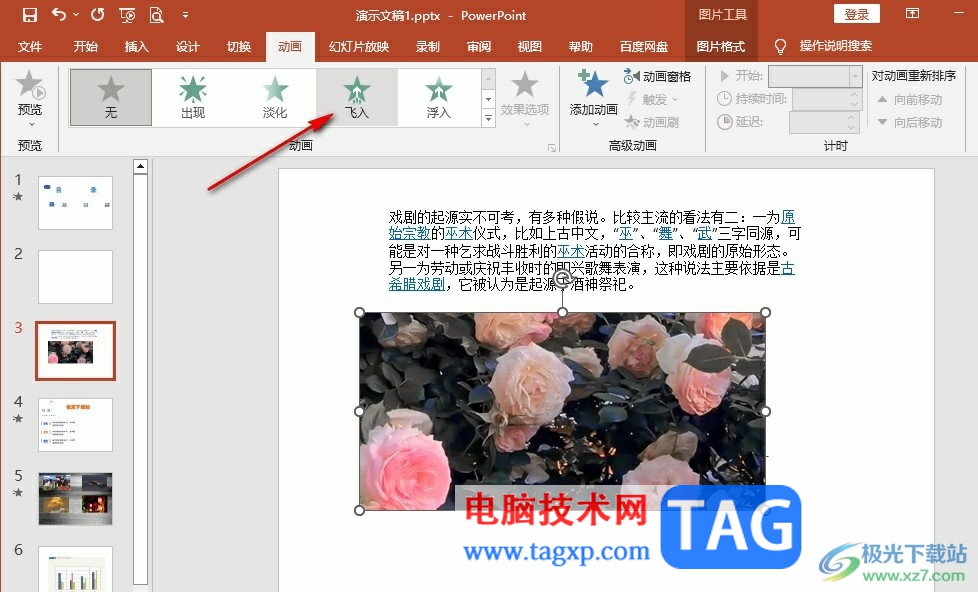Open Customize Quick Access Toolbar dropdown

[x=185, y=15]
